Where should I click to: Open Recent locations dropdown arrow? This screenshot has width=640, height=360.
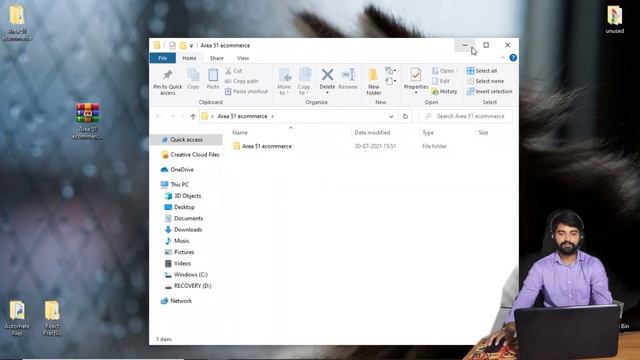coord(184,116)
